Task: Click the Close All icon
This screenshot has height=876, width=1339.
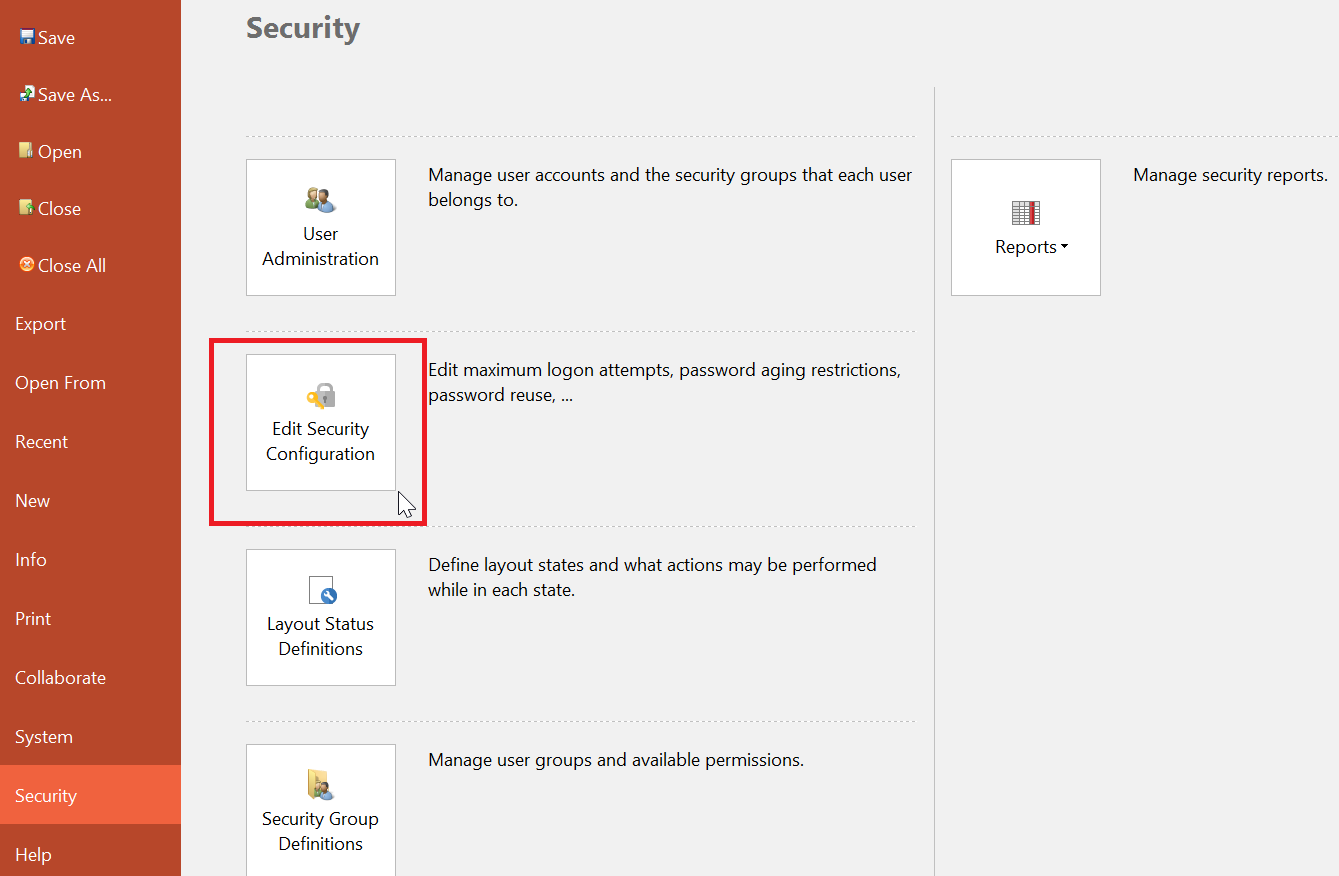Action: coord(27,265)
